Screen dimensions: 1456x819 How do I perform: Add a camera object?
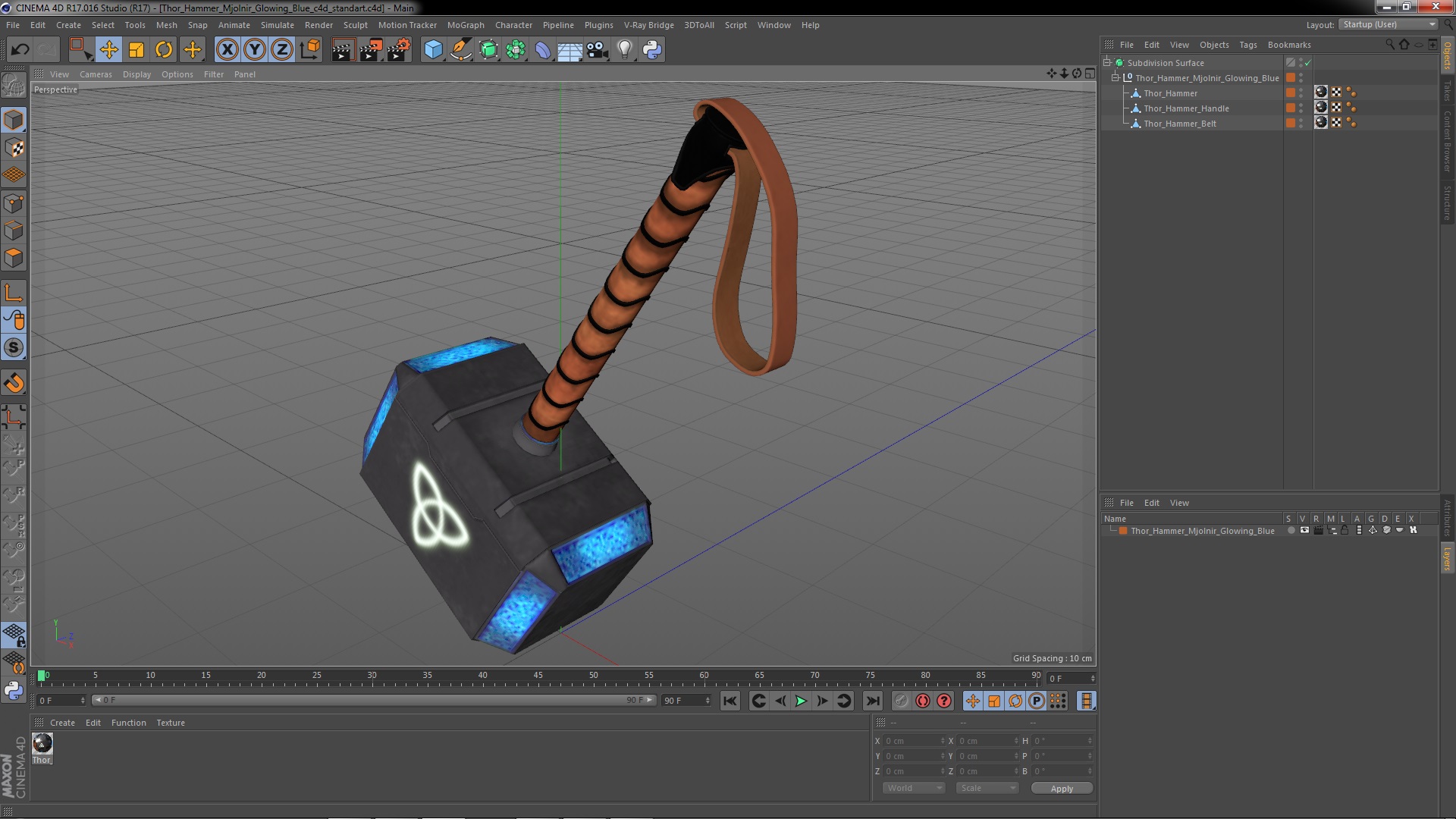(597, 50)
